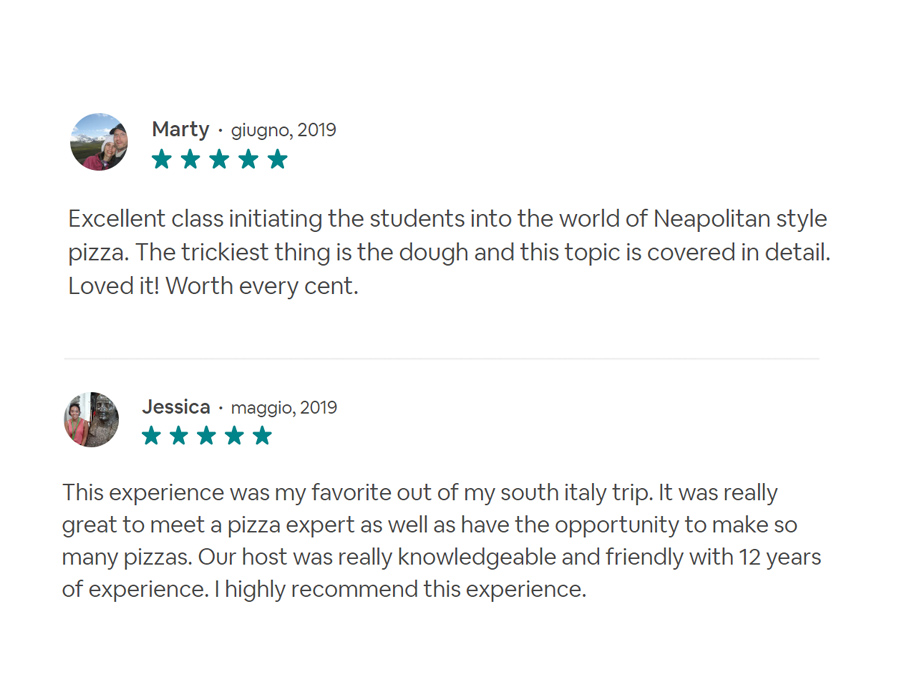Click the first star in Jessica's rating

tap(152, 435)
